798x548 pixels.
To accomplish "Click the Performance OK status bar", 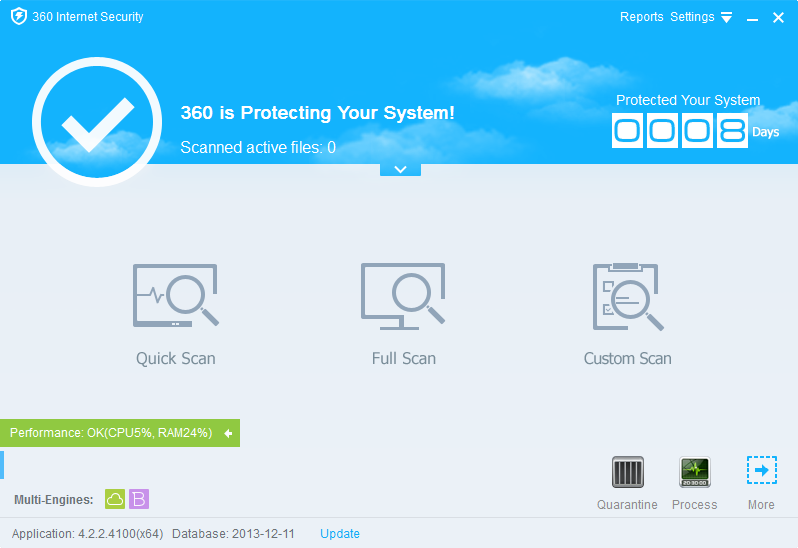I will click(x=110, y=433).
